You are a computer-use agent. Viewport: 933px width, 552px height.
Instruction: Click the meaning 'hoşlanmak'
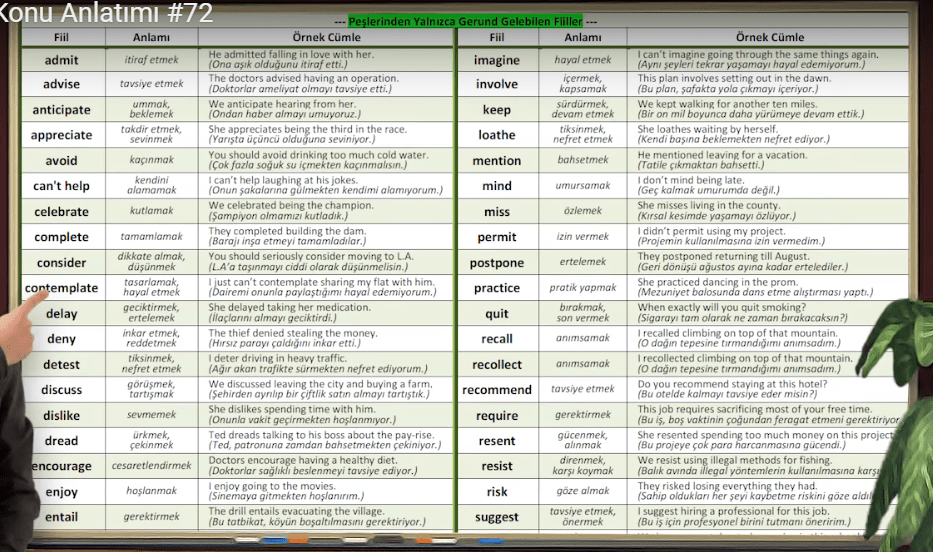click(x=151, y=491)
